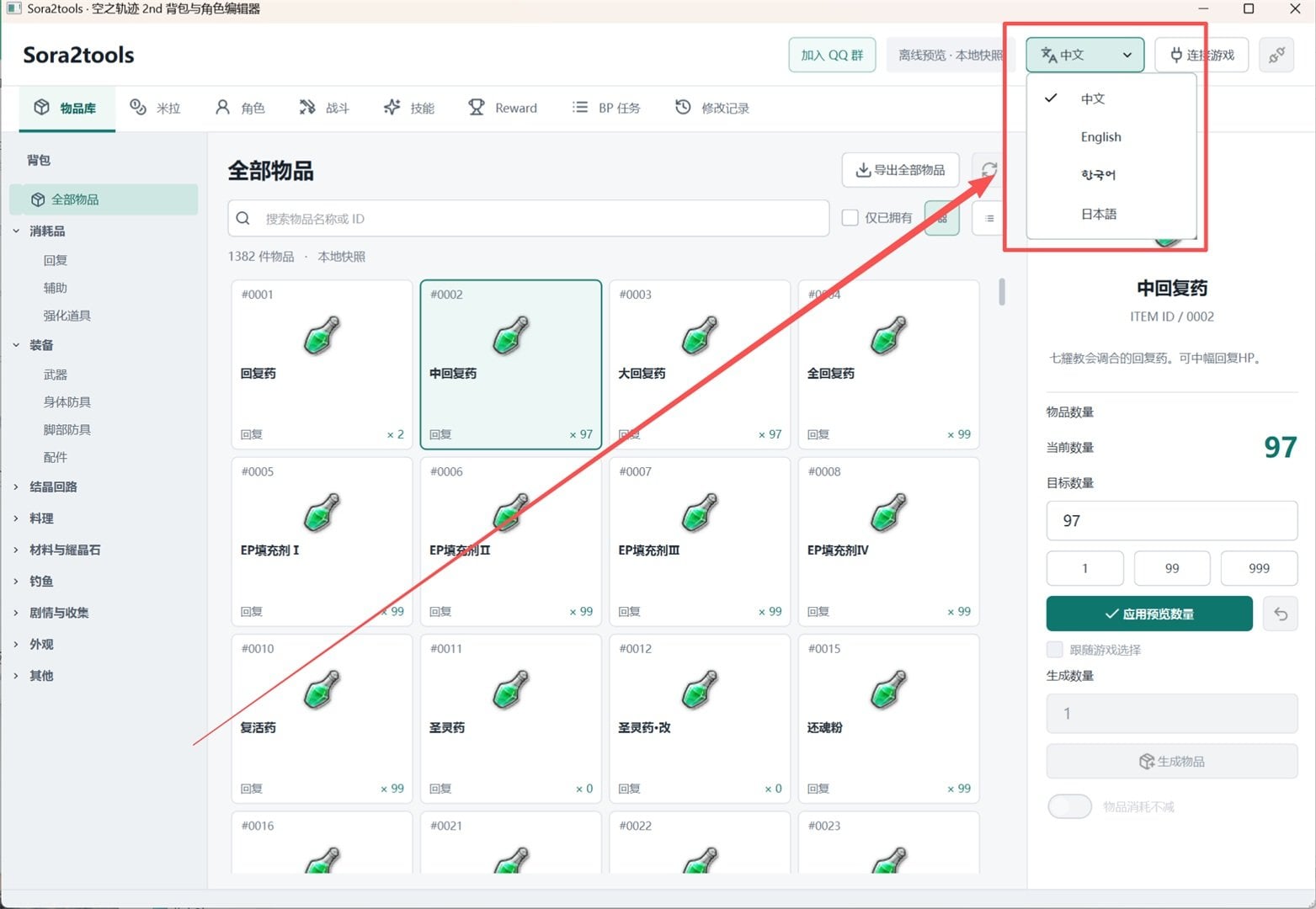Select the 中回复药 #0002 item card
The image size is (1316, 909).
click(511, 364)
